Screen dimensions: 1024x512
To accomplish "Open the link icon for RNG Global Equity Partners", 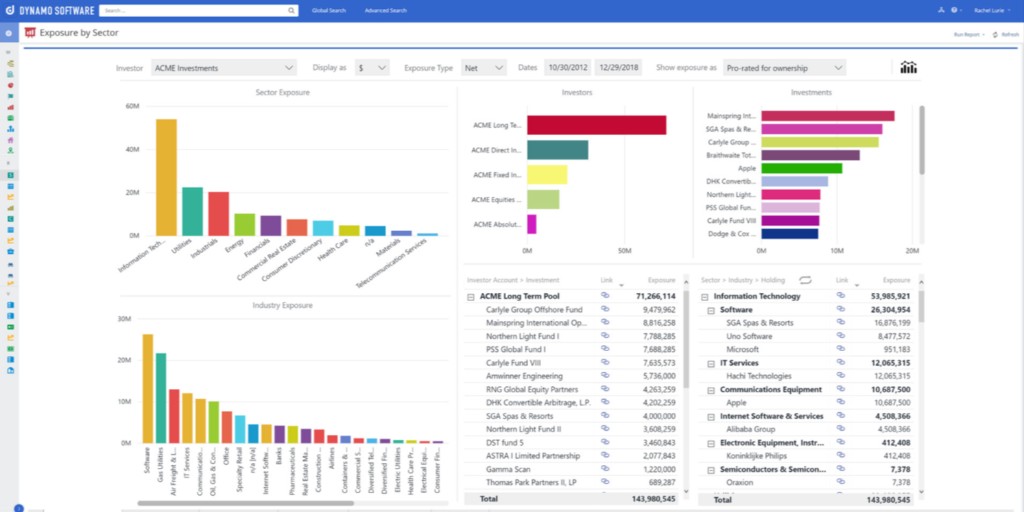I will pos(605,389).
